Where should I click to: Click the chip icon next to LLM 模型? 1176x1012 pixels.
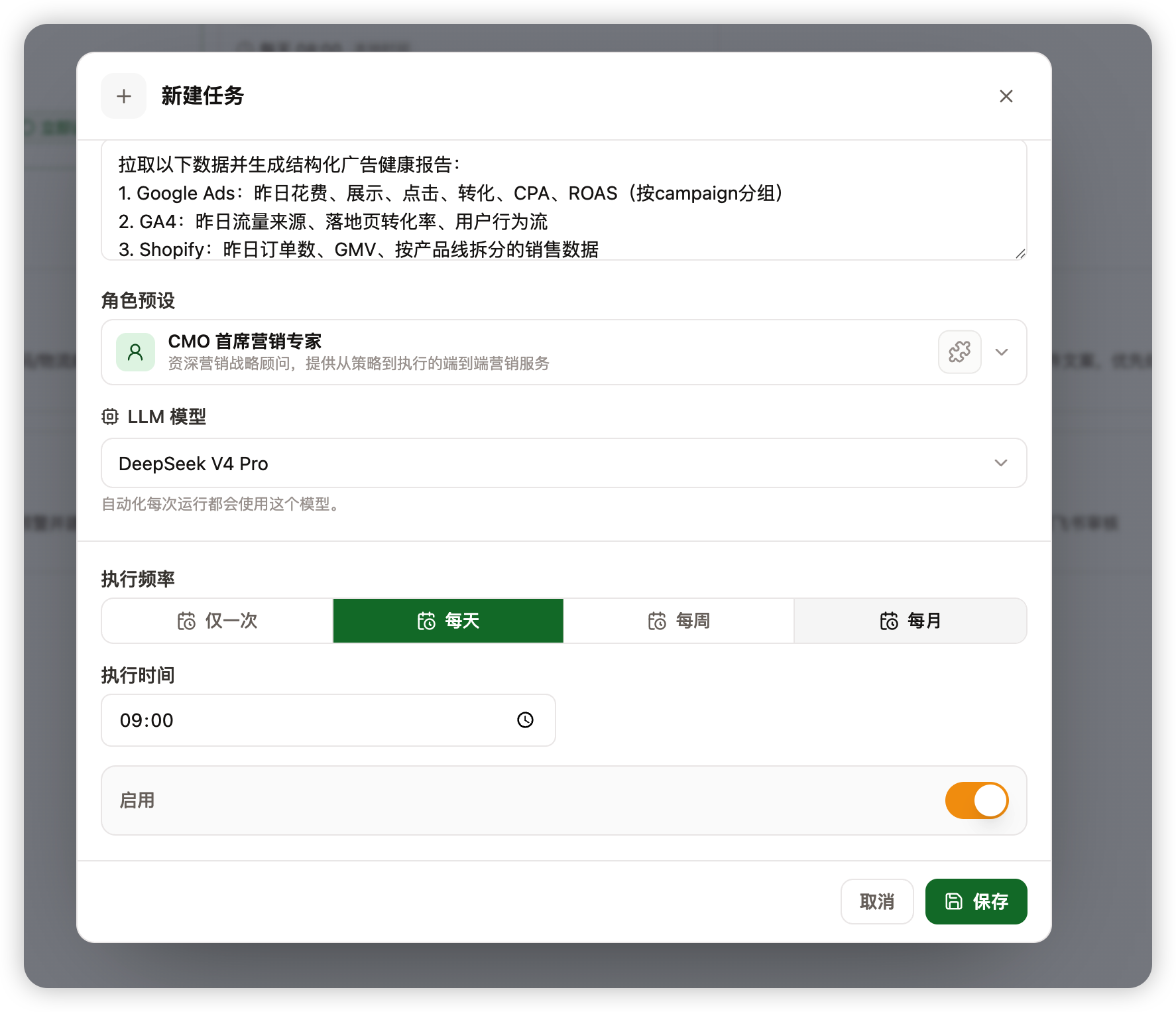[110, 416]
